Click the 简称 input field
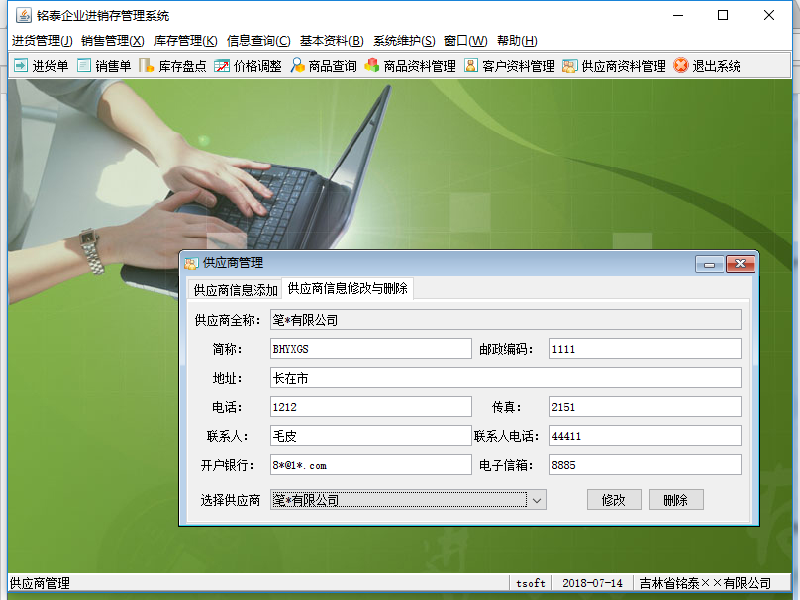Image resolution: width=800 pixels, height=600 pixels. pyautogui.click(x=371, y=349)
